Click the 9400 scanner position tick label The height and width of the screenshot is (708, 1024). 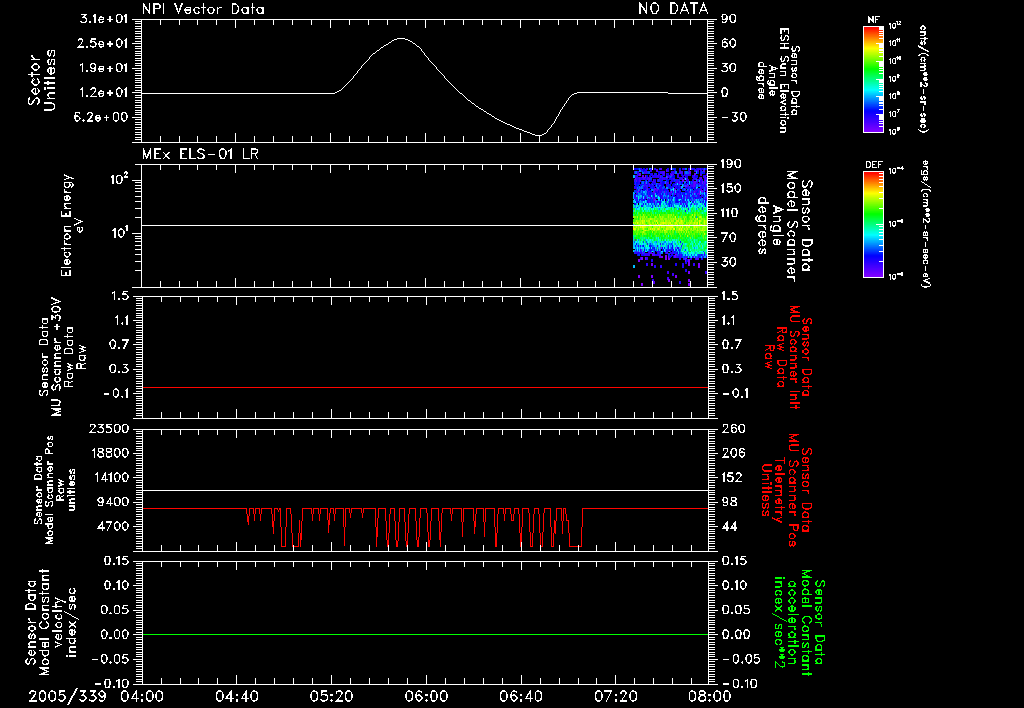(113, 502)
